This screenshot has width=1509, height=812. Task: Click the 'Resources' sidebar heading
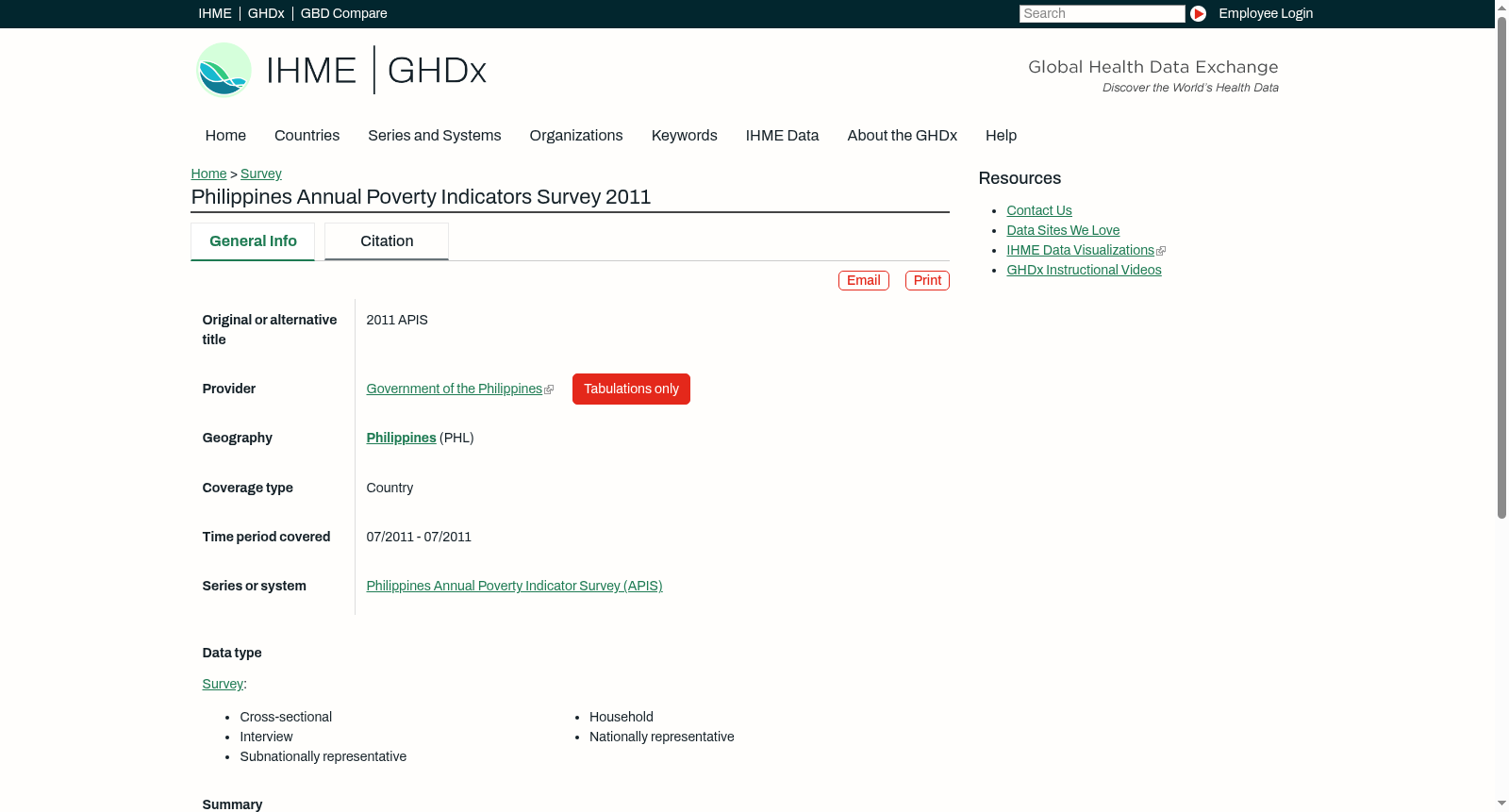1020,179
